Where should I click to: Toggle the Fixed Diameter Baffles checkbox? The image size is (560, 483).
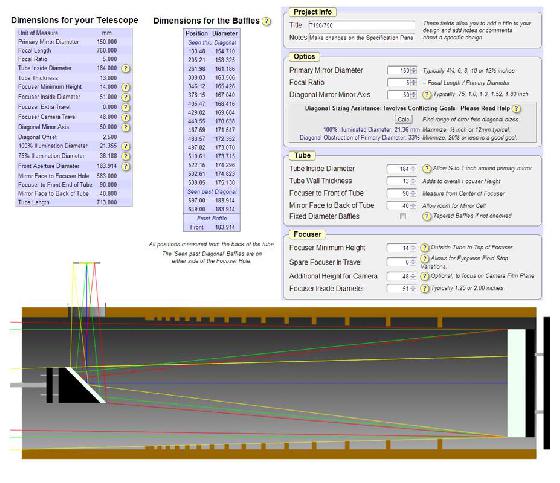[403, 216]
